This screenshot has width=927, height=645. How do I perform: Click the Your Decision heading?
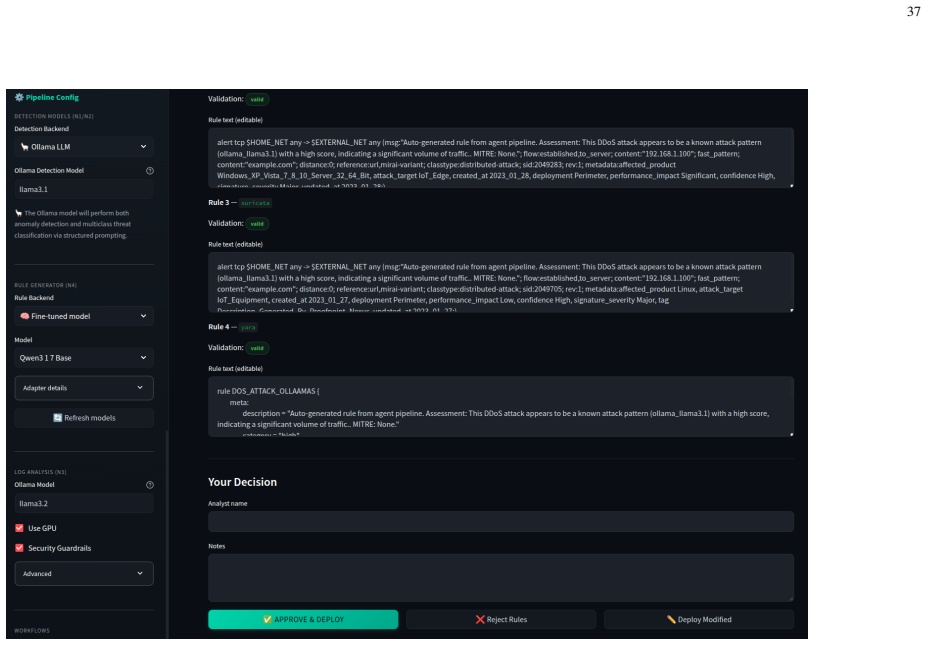tap(242, 482)
